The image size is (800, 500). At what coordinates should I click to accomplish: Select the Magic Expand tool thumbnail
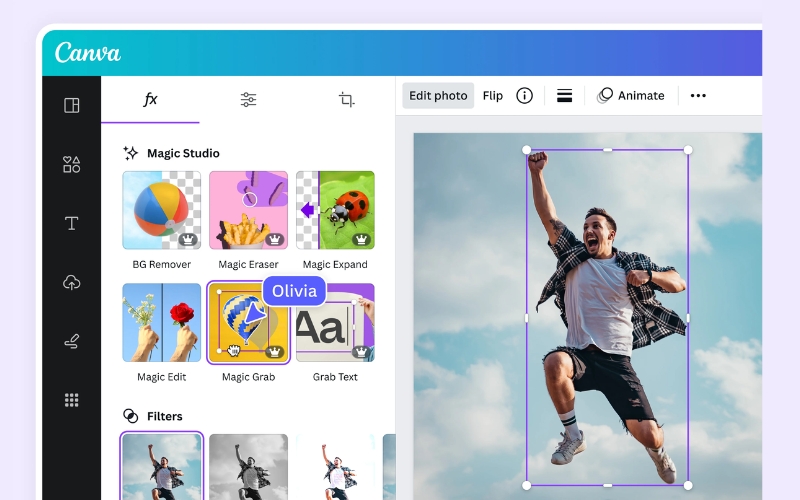pos(335,210)
